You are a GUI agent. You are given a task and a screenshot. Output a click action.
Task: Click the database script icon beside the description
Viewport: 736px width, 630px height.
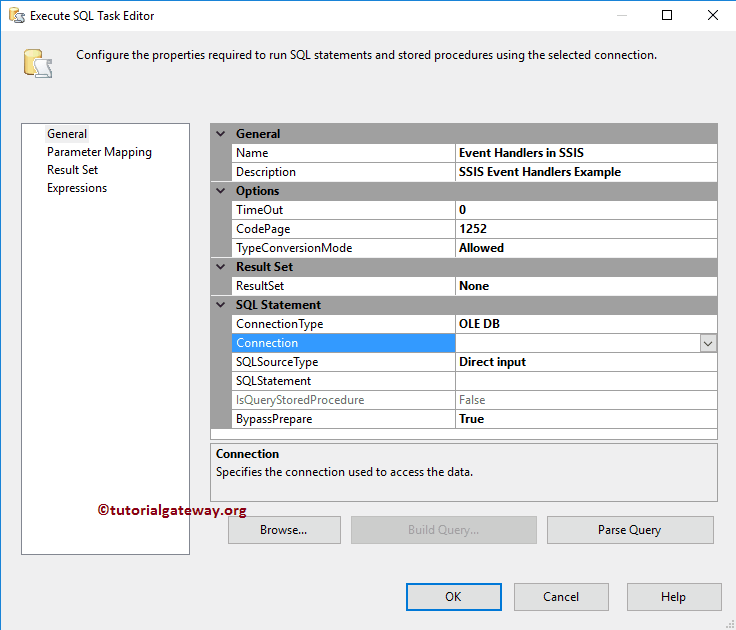click(x=38, y=63)
